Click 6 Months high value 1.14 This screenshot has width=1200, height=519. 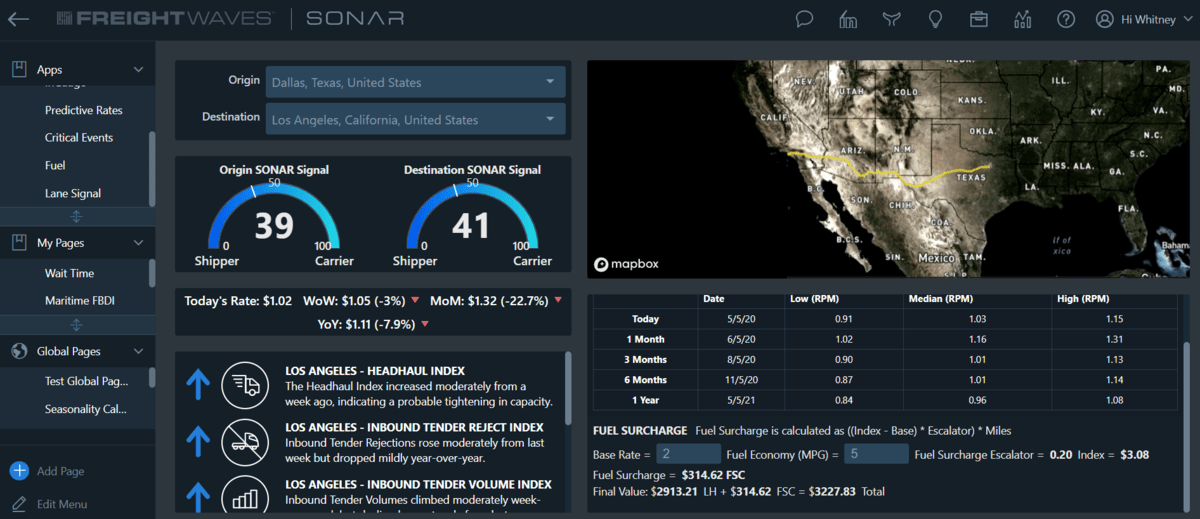tap(1115, 380)
